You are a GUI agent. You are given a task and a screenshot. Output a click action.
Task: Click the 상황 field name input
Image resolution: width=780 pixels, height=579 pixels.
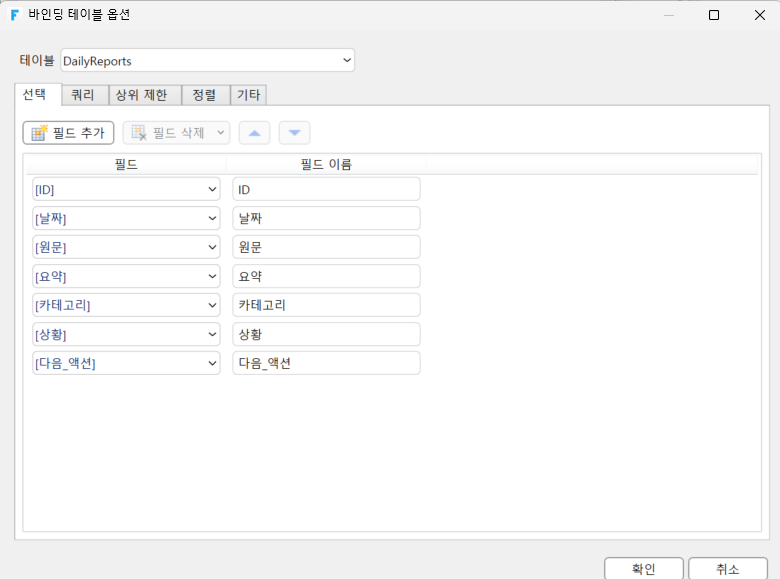click(326, 334)
